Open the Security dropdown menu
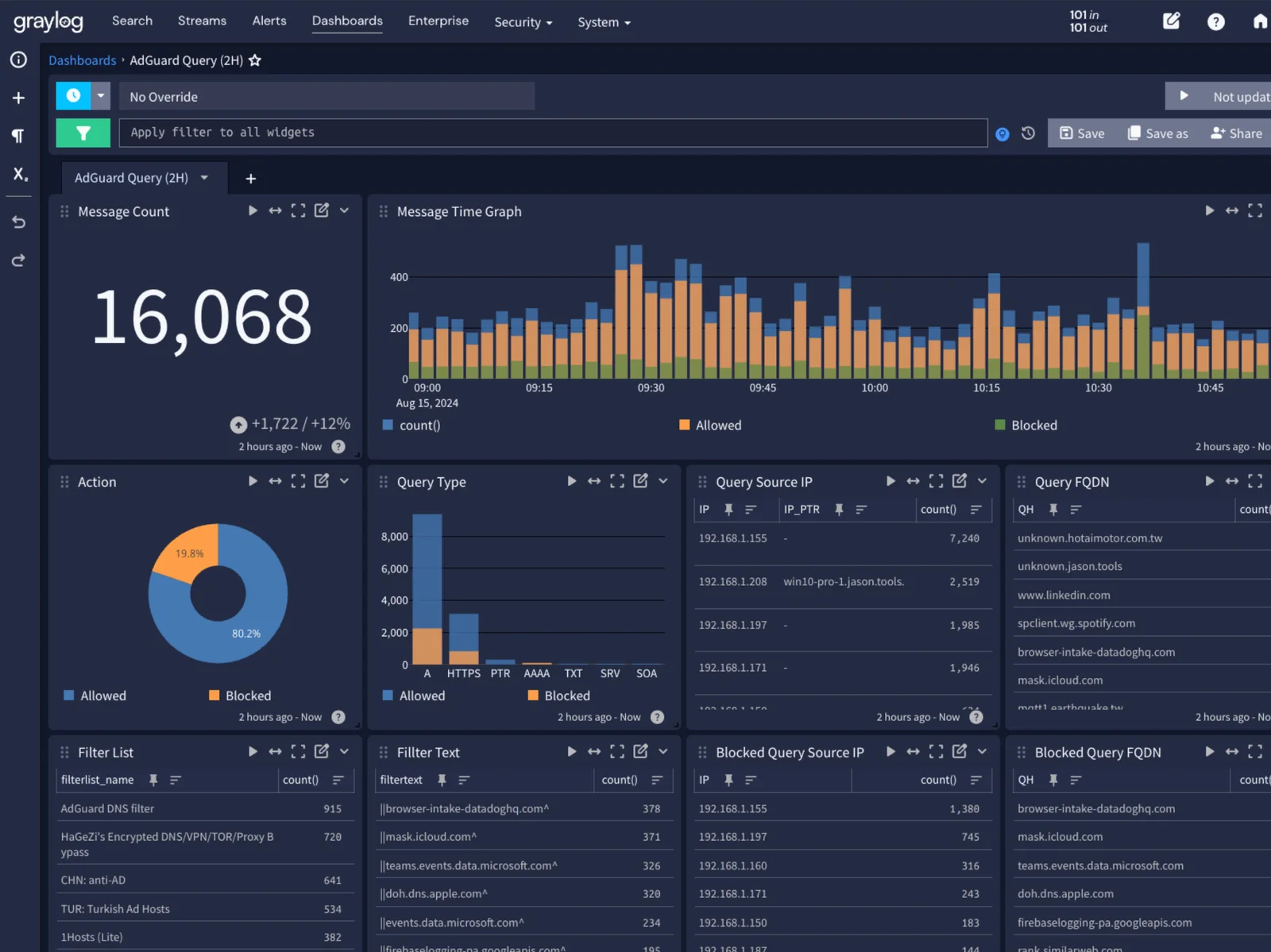Image resolution: width=1271 pixels, height=952 pixels. click(x=523, y=22)
